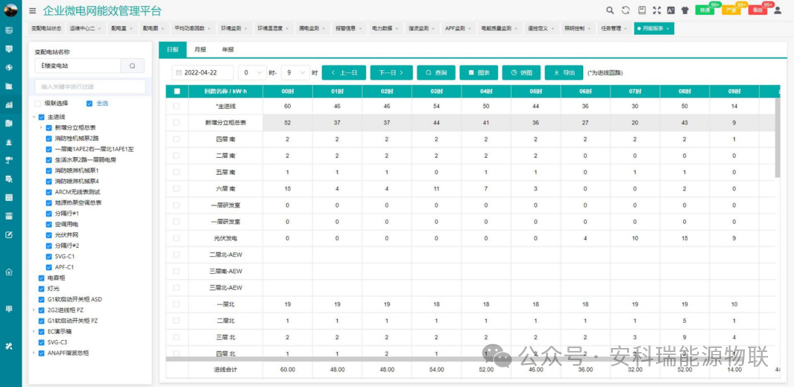Viewport: 794px width, 388px height.
Task: Tick the checkbox for row 光伏发电
Action: click(x=176, y=238)
